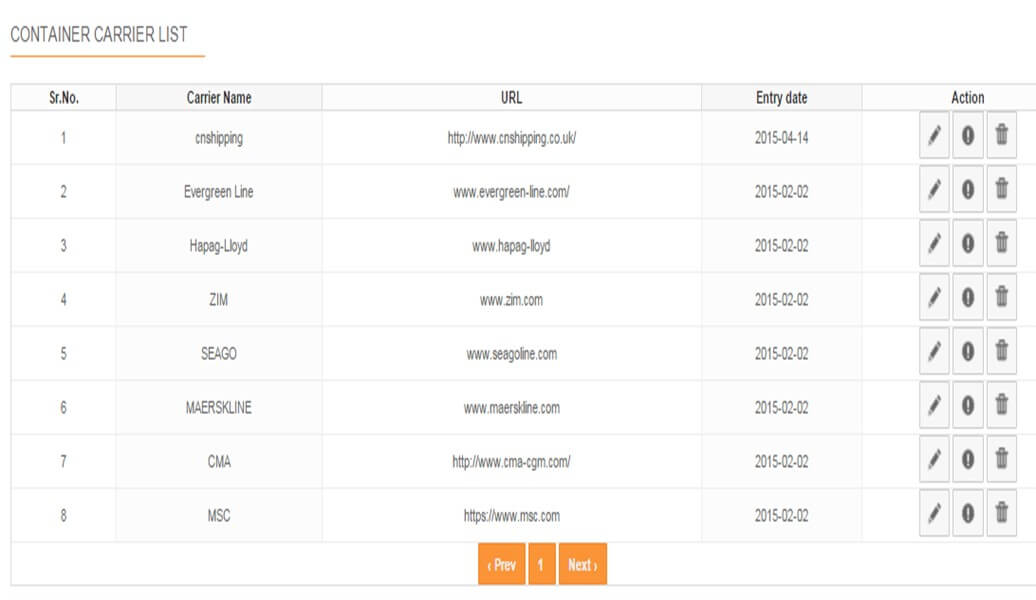Delete the SEAGO carrier
1036x600 pixels.
coord(1002,351)
